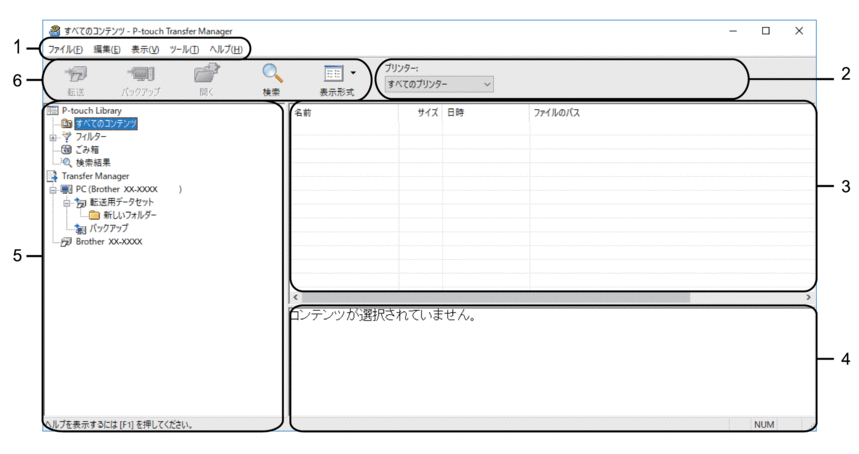
Task: Click the horizontal scrollbar left arrow
Action: click(x=296, y=297)
